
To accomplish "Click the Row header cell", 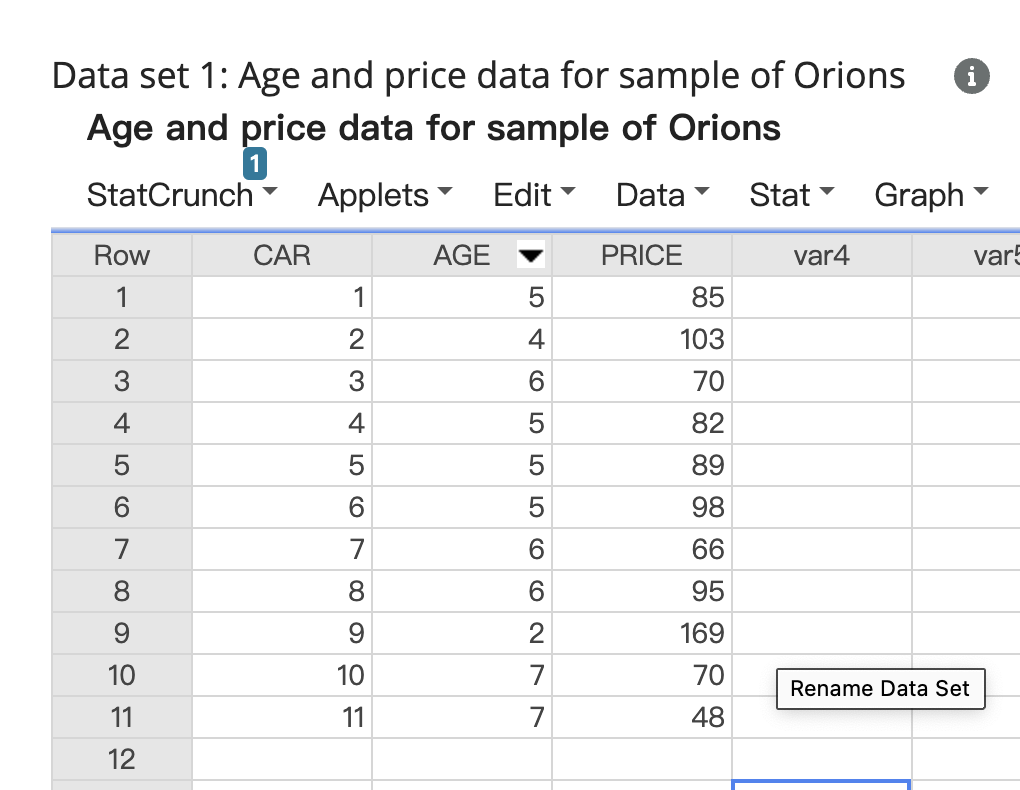I will coord(122,255).
